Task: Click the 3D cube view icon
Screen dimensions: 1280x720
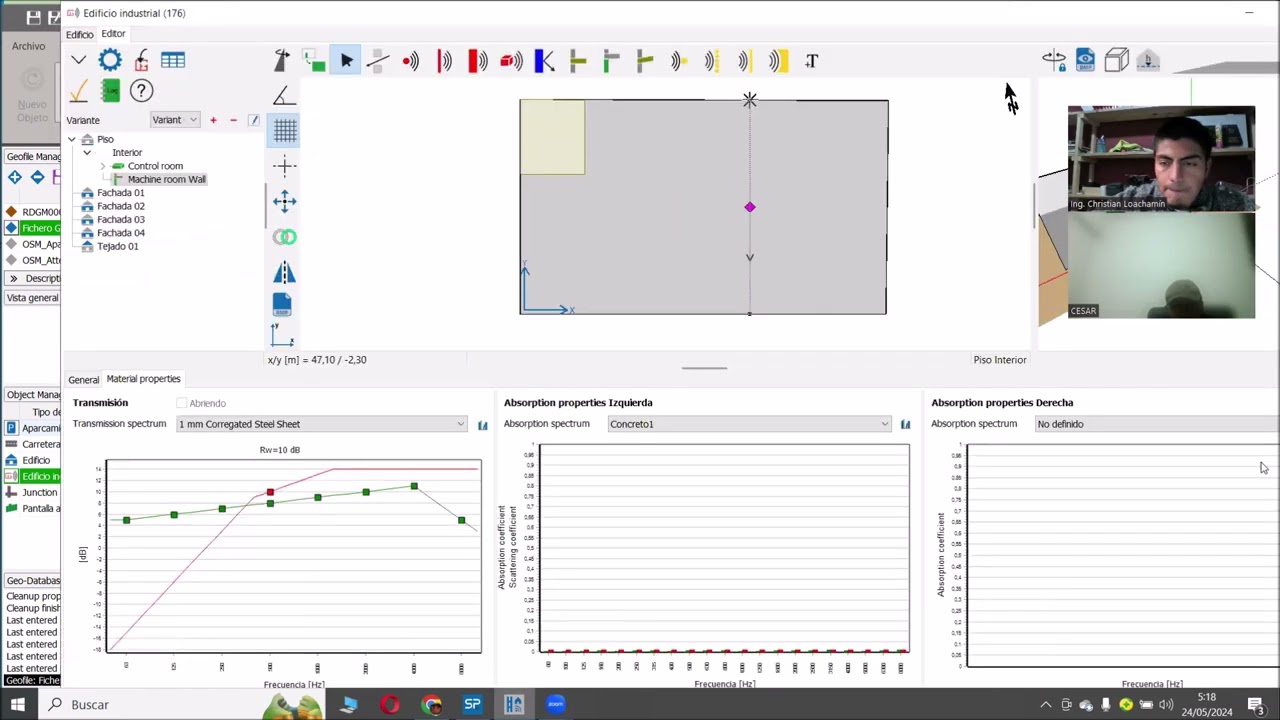Action: (x=1117, y=61)
